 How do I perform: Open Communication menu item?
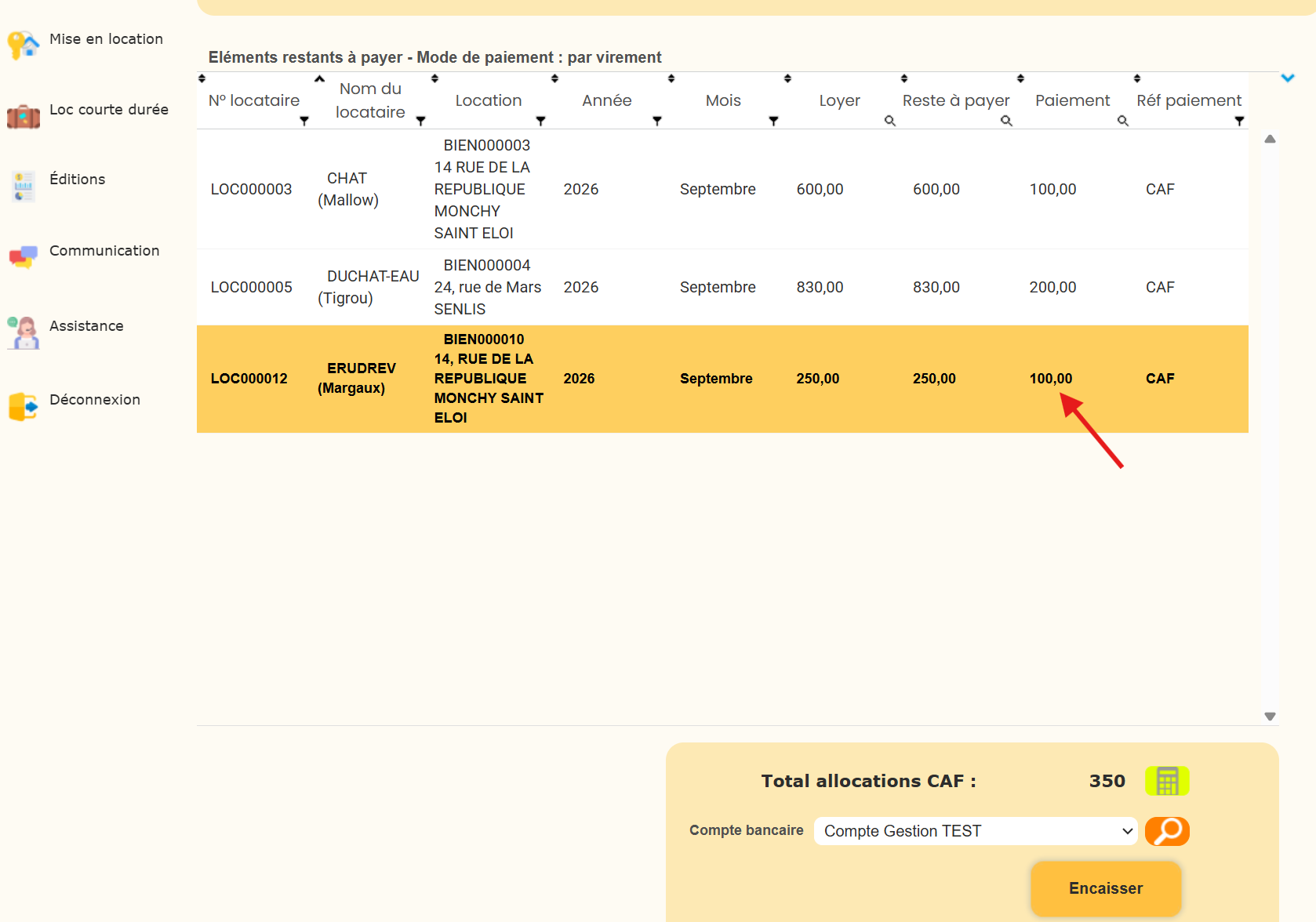pos(104,251)
